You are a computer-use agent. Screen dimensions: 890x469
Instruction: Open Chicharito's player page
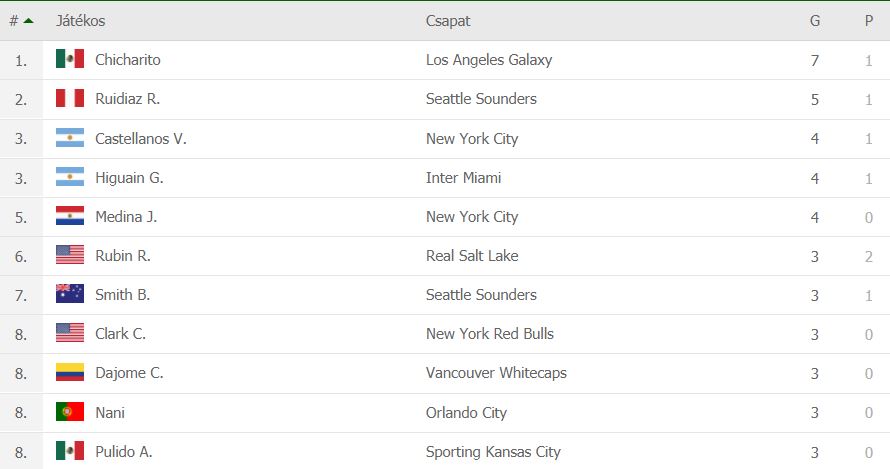click(128, 60)
